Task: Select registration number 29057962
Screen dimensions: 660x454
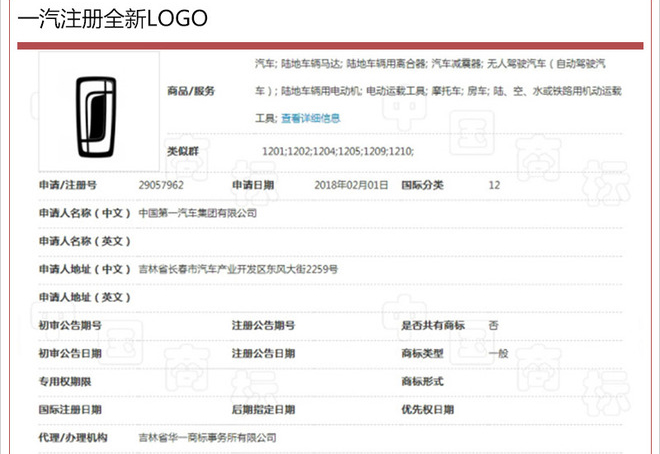Action: [161, 185]
